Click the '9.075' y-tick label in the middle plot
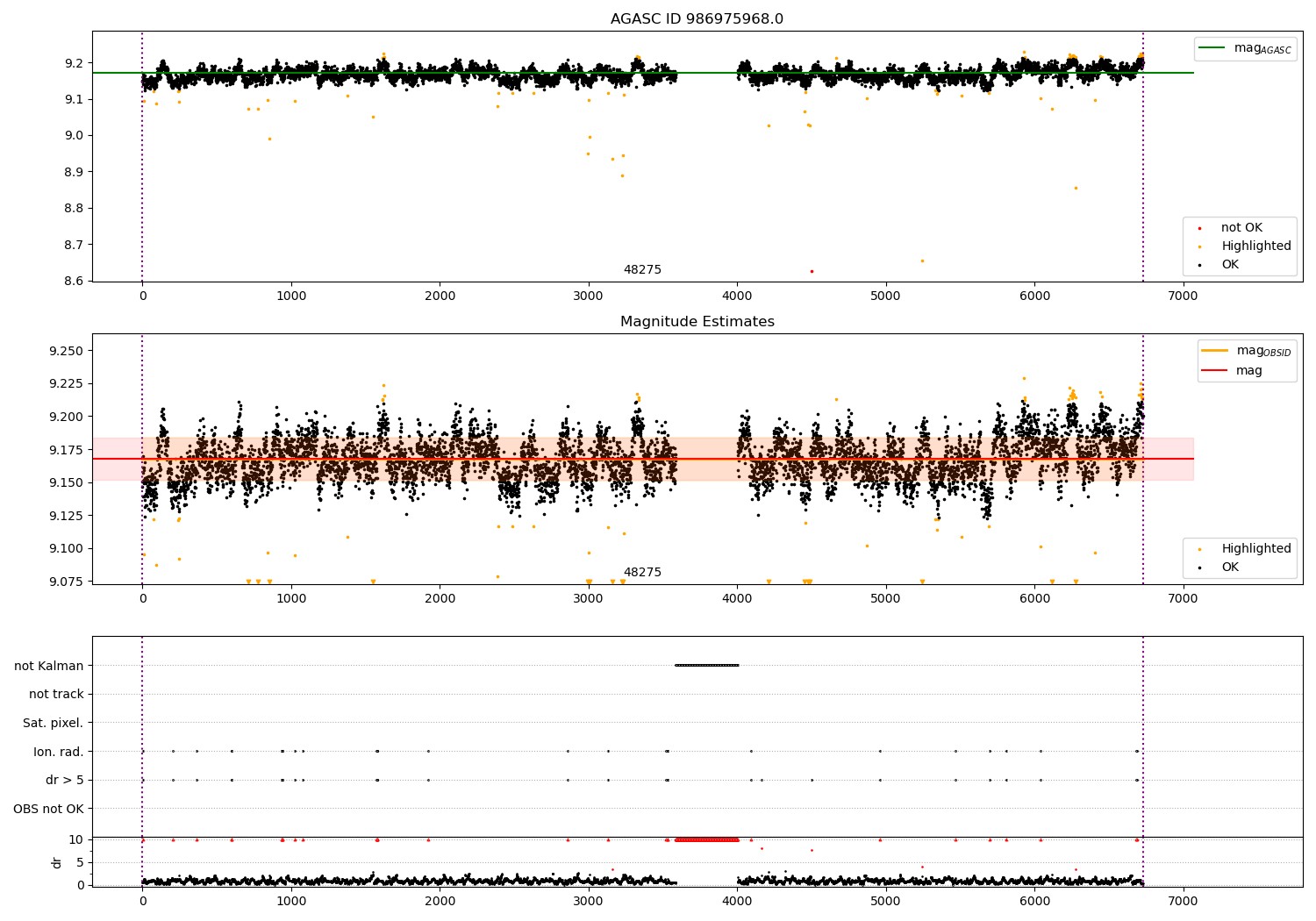 [x=68, y=582]
